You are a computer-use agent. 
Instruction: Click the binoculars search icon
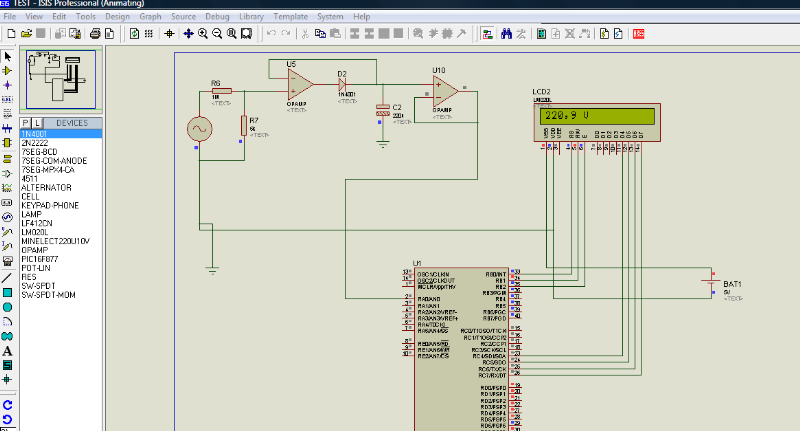pos(507,33)
